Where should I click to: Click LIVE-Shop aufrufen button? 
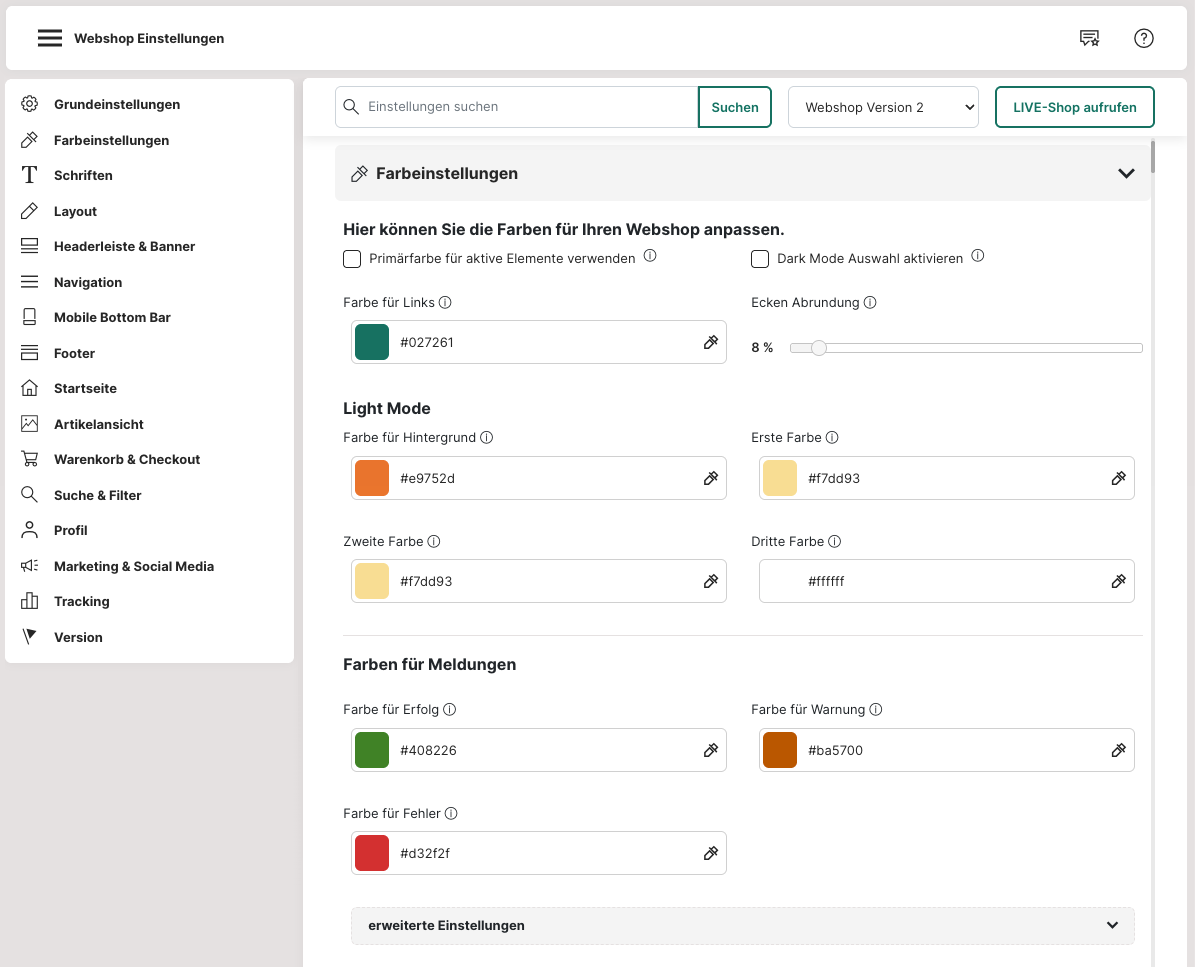click(x=1074, y=107)
